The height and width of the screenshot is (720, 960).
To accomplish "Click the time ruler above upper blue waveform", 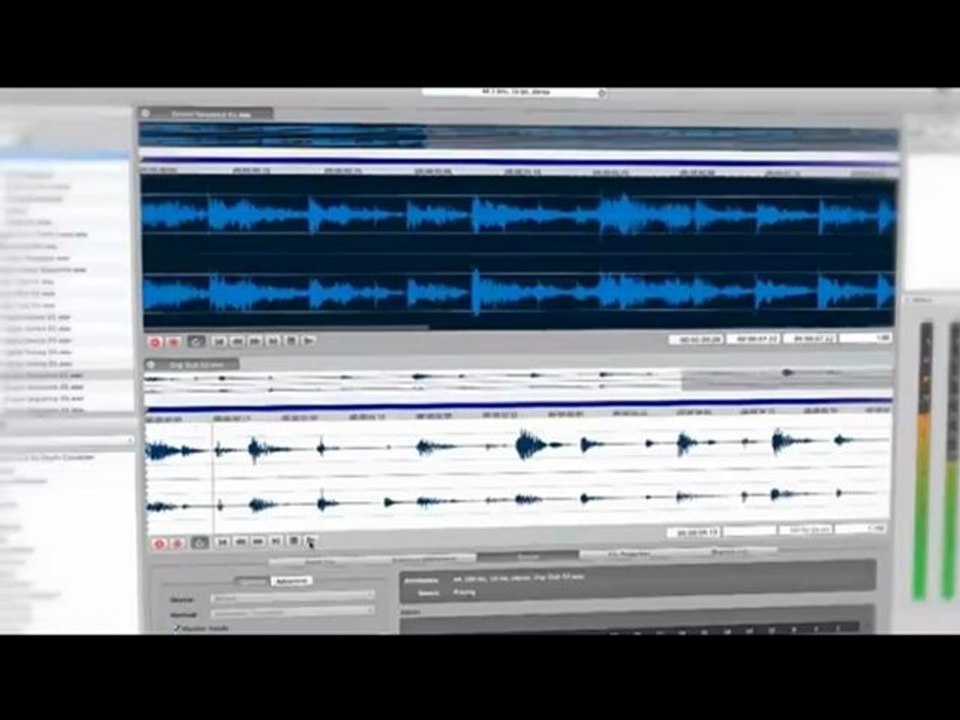I will (x=519, y=171).
